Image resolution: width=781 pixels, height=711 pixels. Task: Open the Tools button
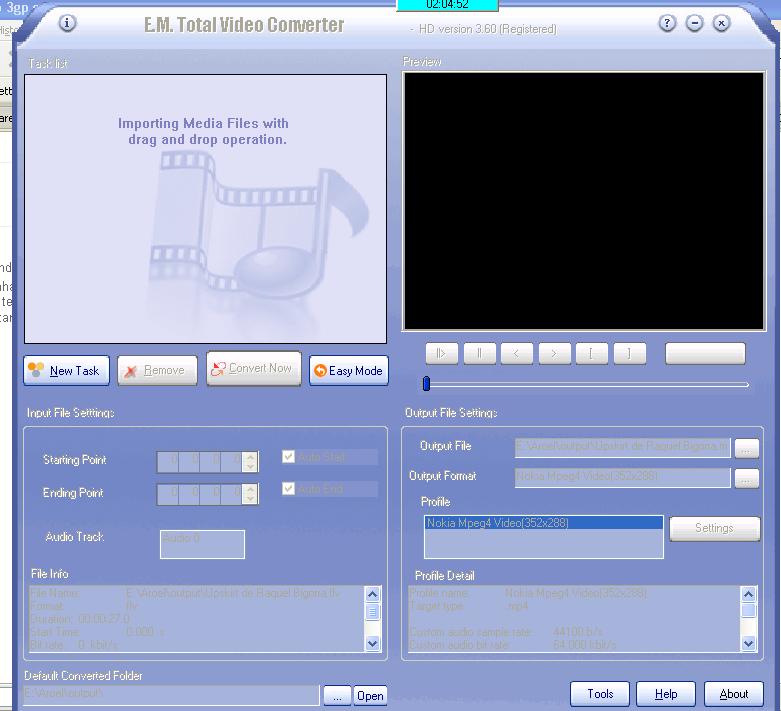[600, 694]
